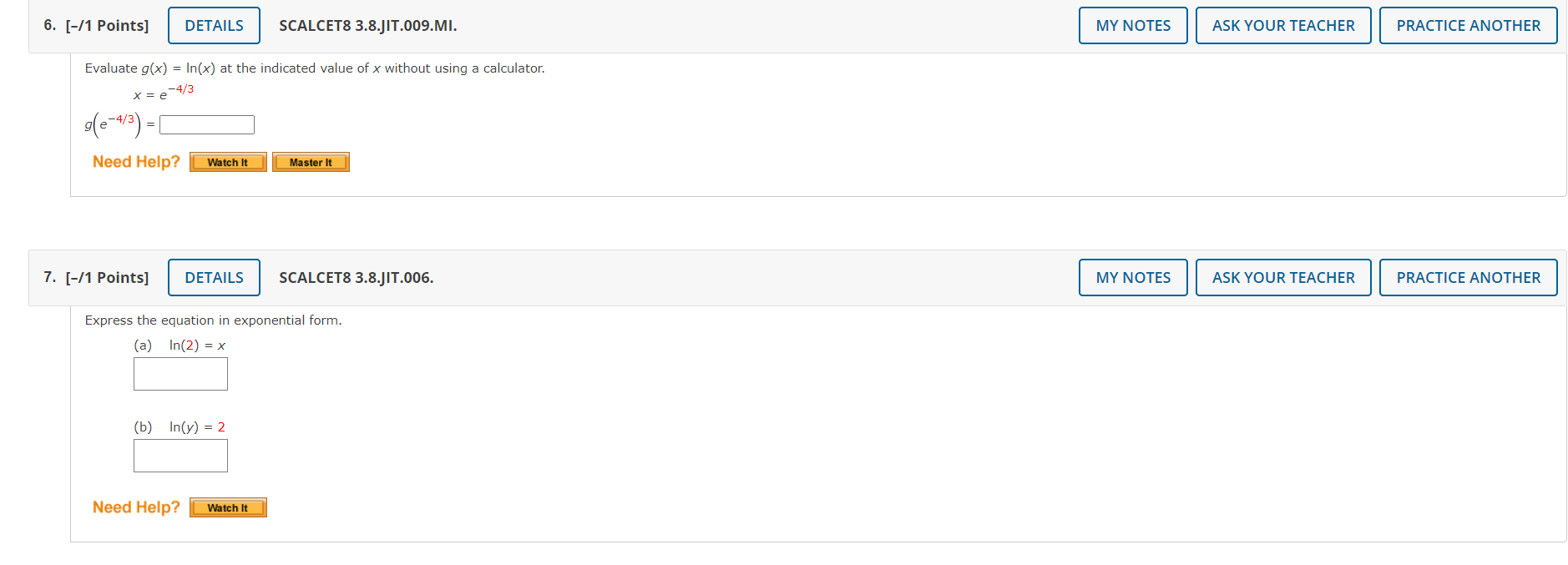Click the Need Help link in question 7
Screen dimensions: 1568x565
point(135,507)
